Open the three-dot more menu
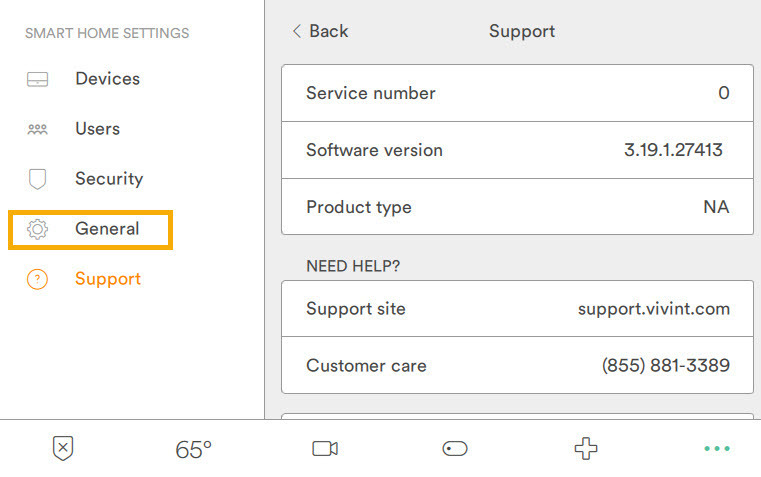This screenshot has height=477, width=761. tap(717, 448)
